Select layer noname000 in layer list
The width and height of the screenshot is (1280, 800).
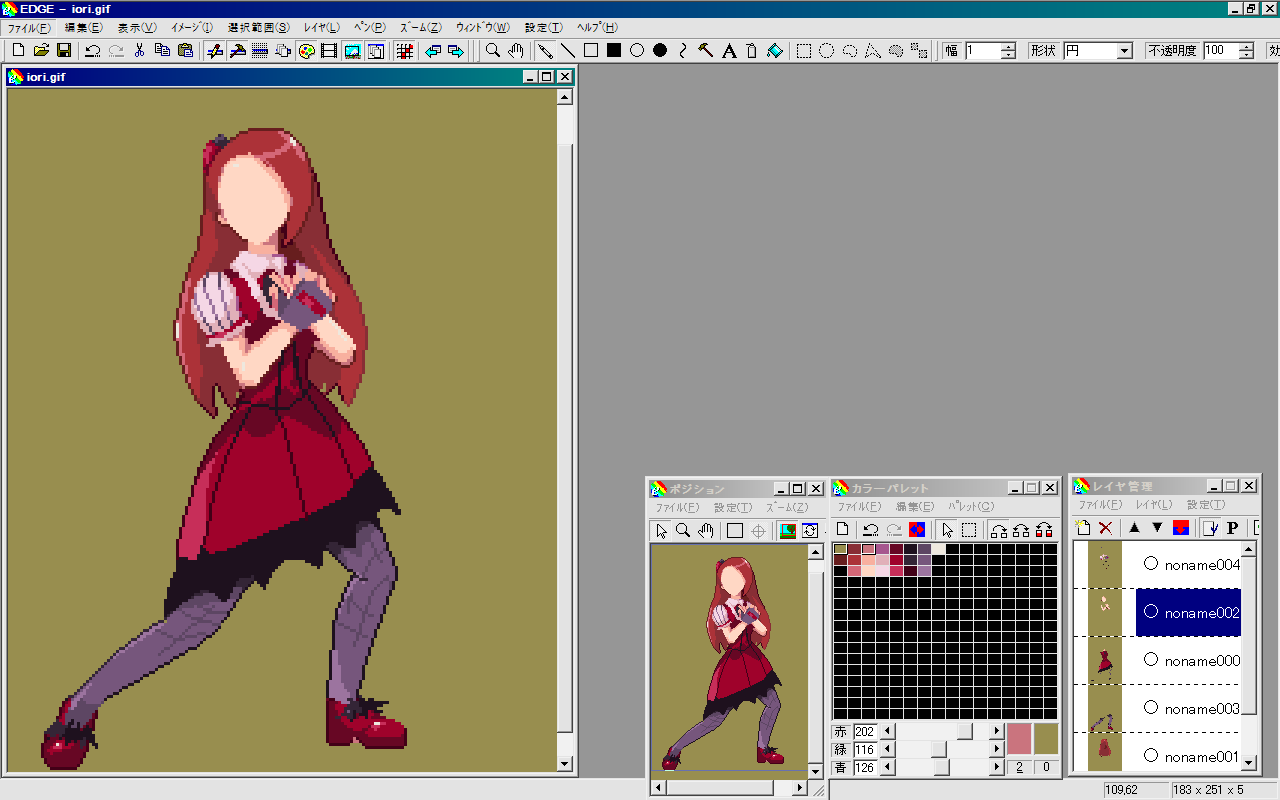click(x=1201, y=661)
